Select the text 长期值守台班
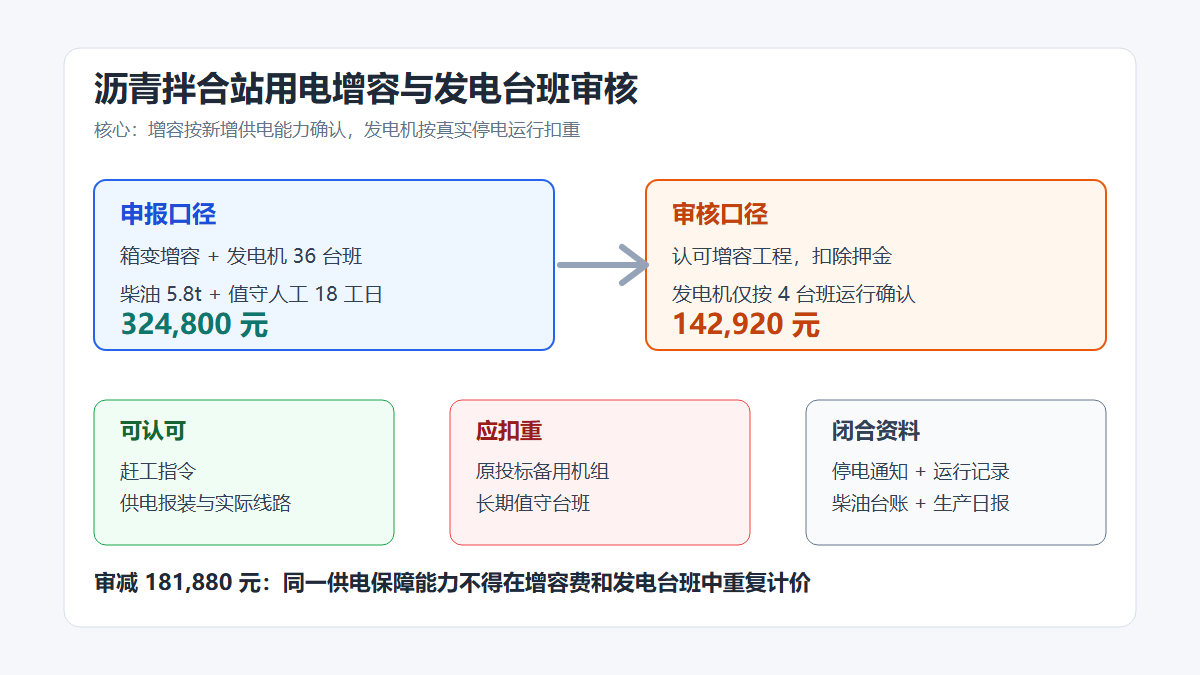Image resolution: width=1200 pixels, height=675 pixels. 533,503
